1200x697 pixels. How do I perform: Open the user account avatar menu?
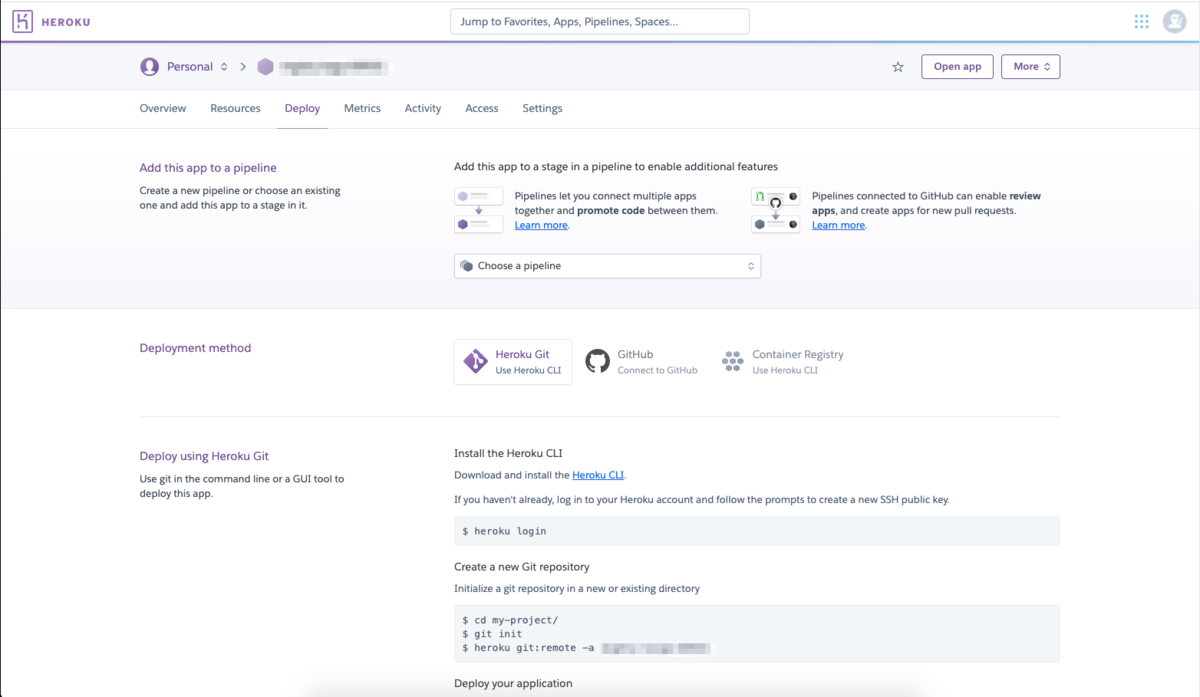click(x=1174, y=22)
